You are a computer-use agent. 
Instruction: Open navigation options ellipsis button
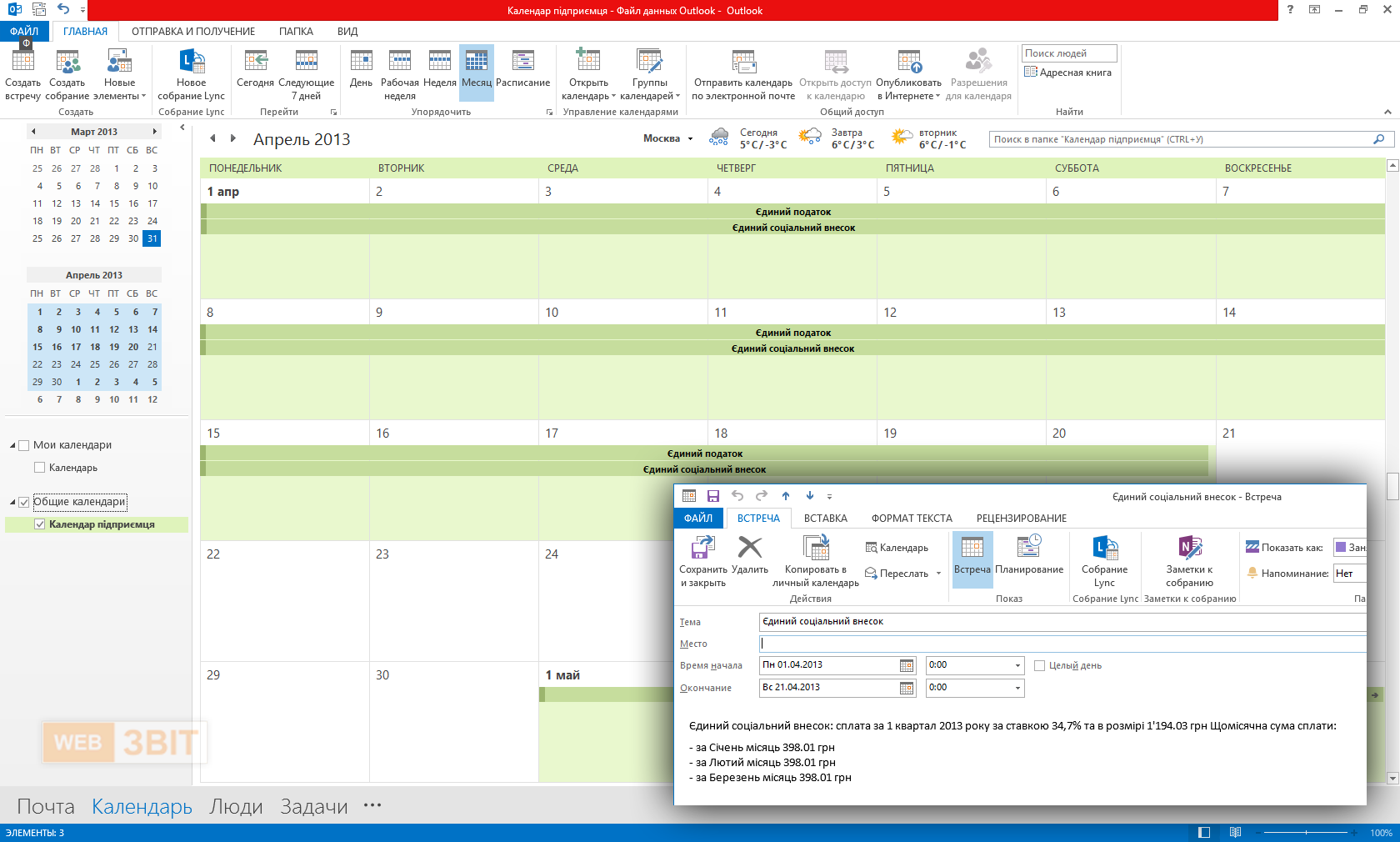click(372, 805)
